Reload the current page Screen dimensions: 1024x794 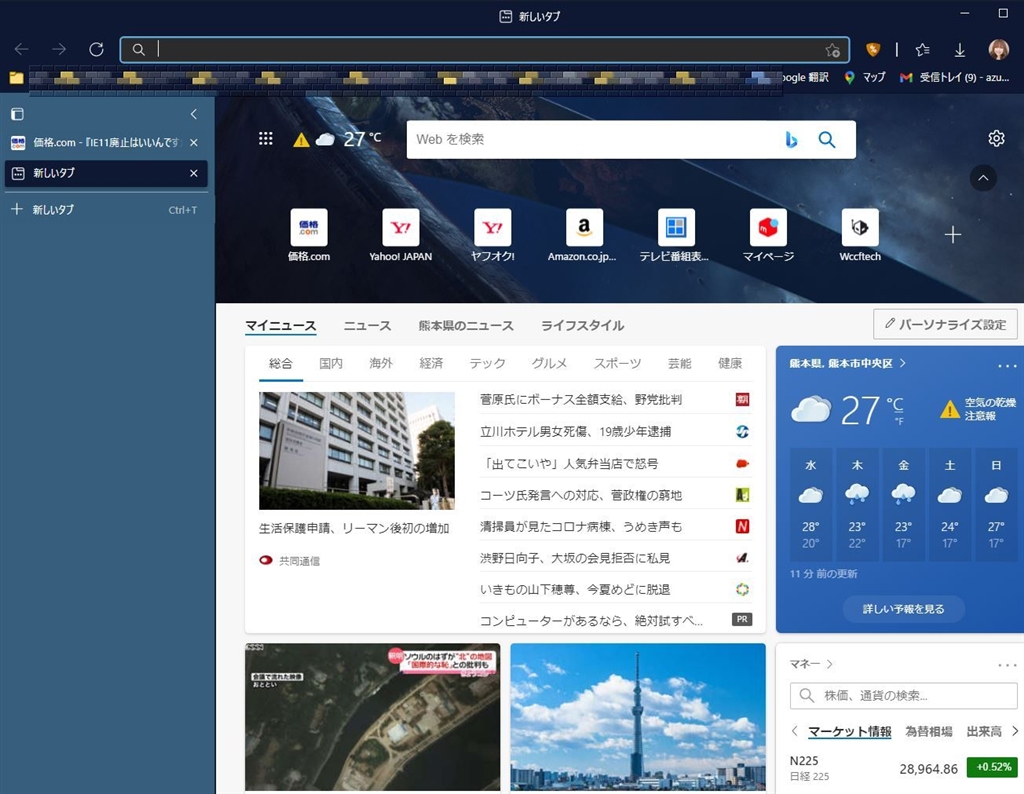97,49
